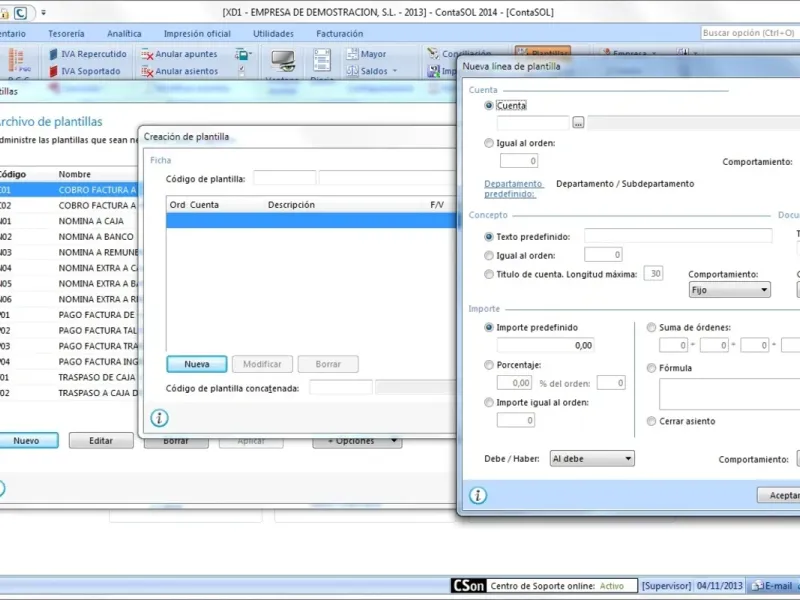
Task: Click the Buscar opción search box
Action: coord(749,33)
